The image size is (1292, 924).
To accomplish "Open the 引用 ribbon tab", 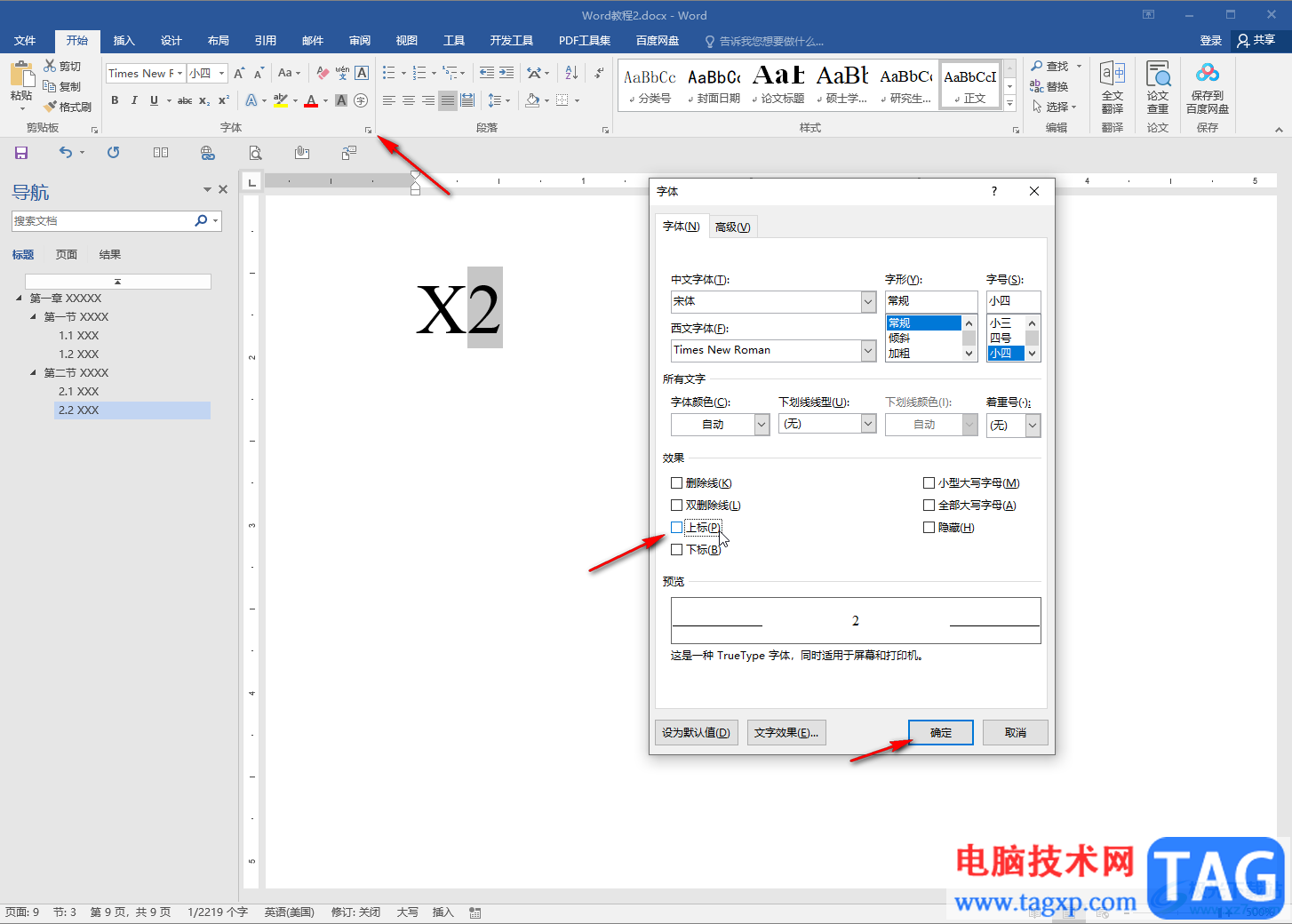I will pyautogui.click(x=265, y=41).
